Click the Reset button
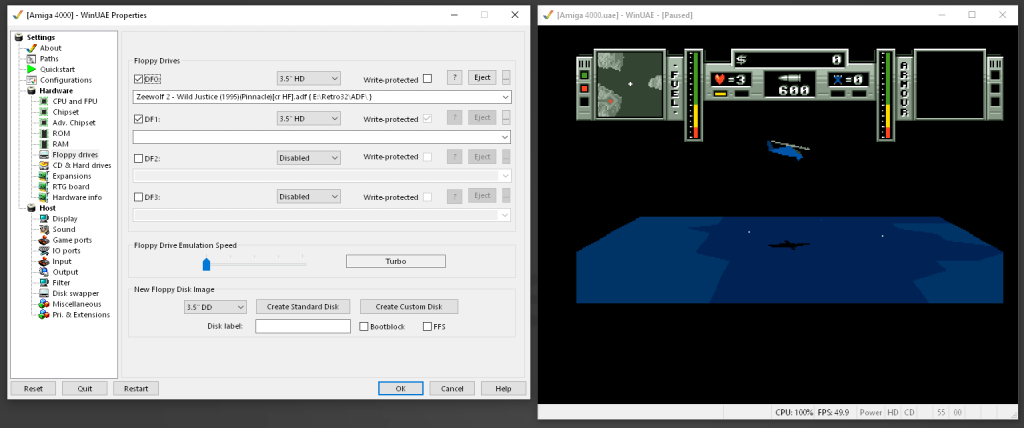The height and width of the screenshot is (428, 1024). coord(33,388)
